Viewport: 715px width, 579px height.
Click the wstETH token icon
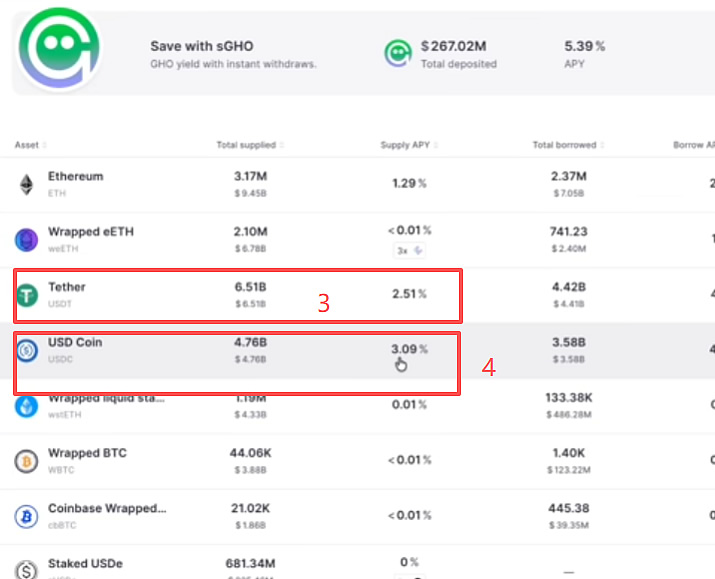pos(26,405)
